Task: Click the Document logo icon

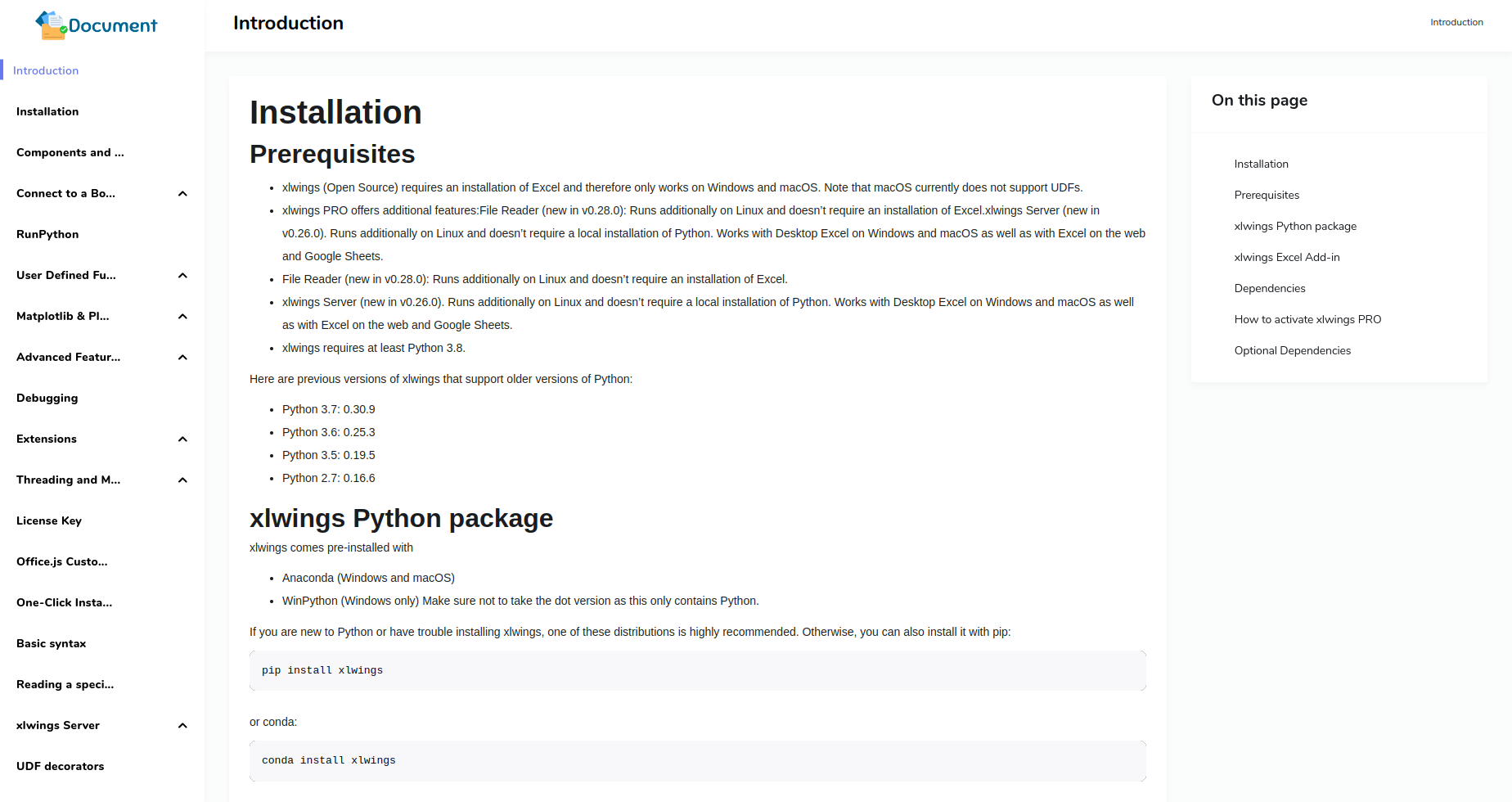Action: (x=51, y=25)
